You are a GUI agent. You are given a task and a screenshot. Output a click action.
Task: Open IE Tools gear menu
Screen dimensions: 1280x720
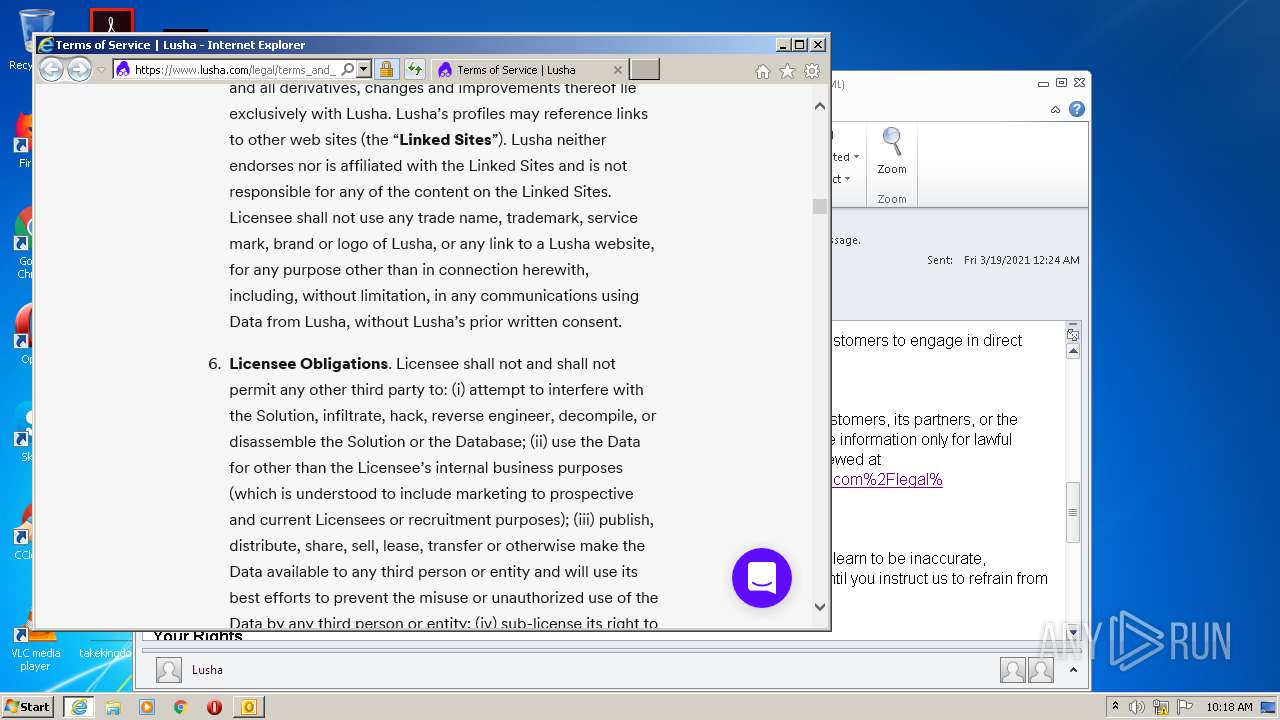pos(812,71)
